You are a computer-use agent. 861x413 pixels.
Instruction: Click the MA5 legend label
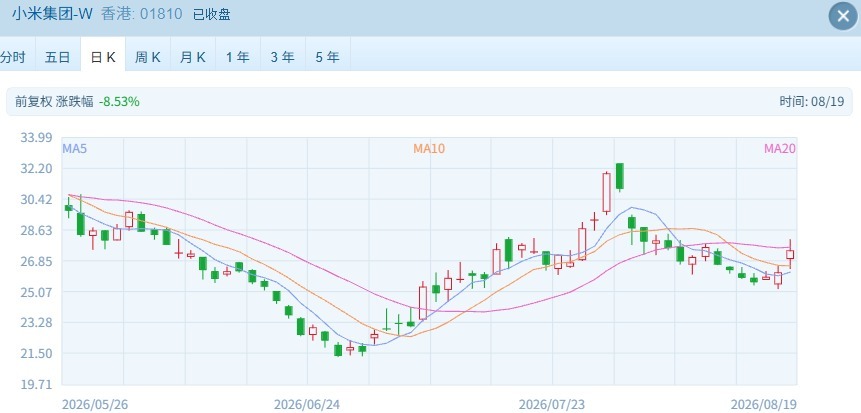tap(75, 148)
